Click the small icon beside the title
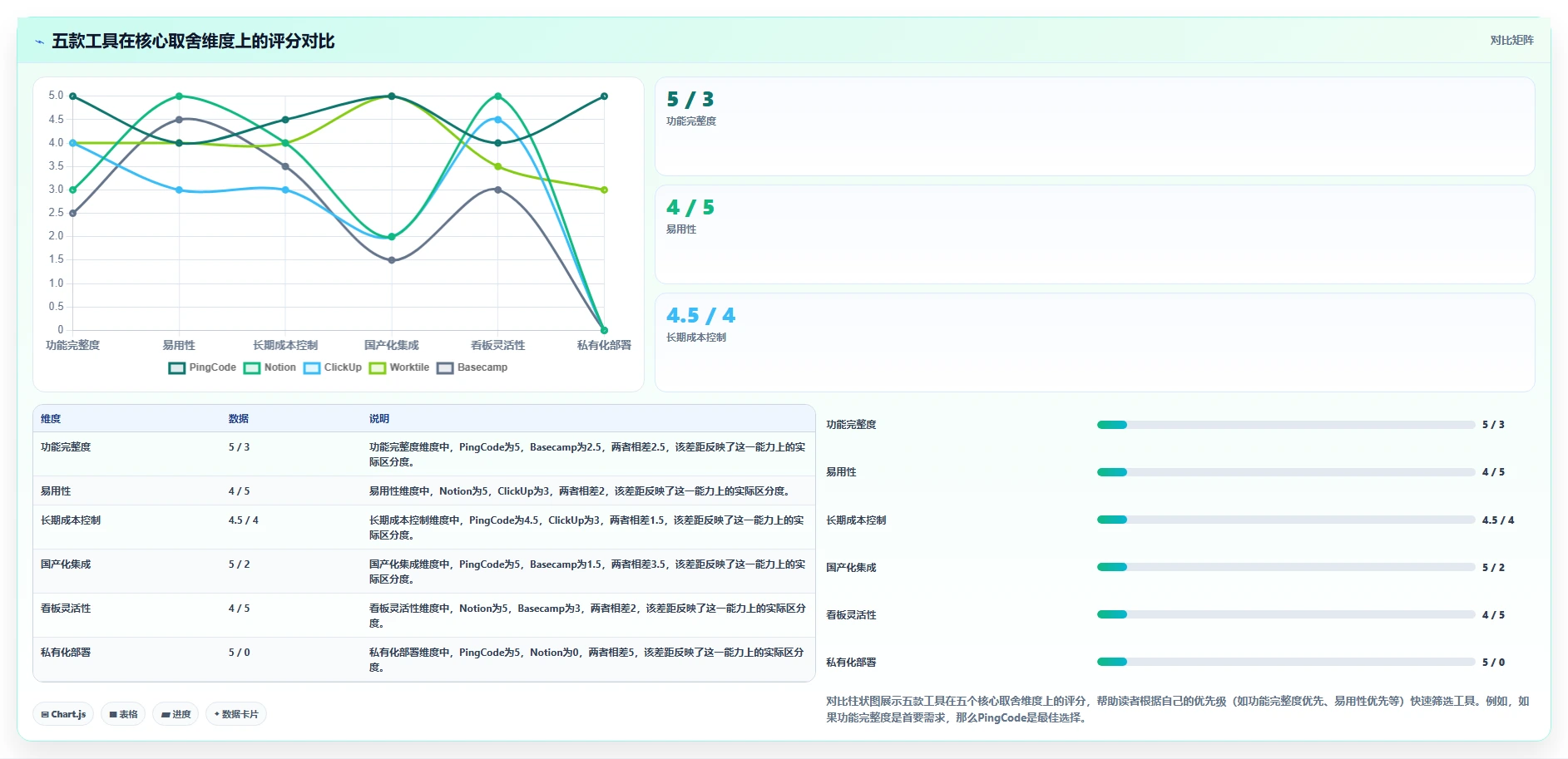1568x759 pixels. point(39,42)
